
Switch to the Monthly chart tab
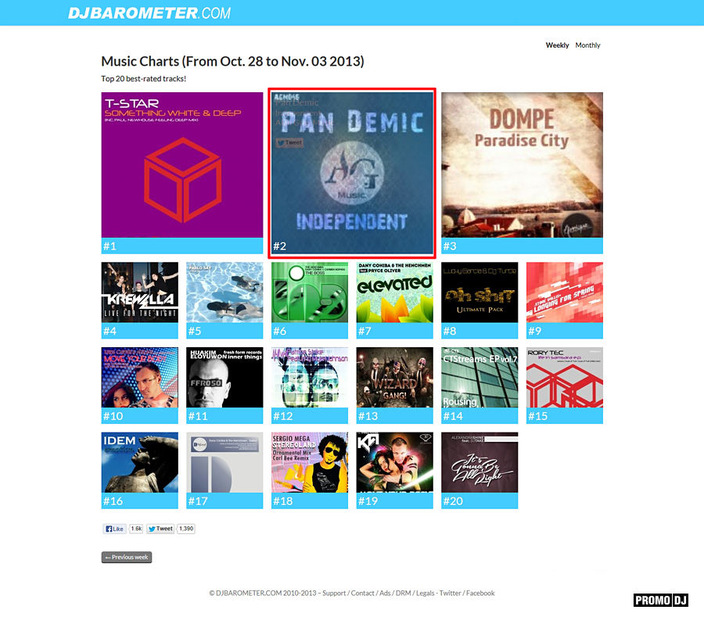tap(588, 45)
